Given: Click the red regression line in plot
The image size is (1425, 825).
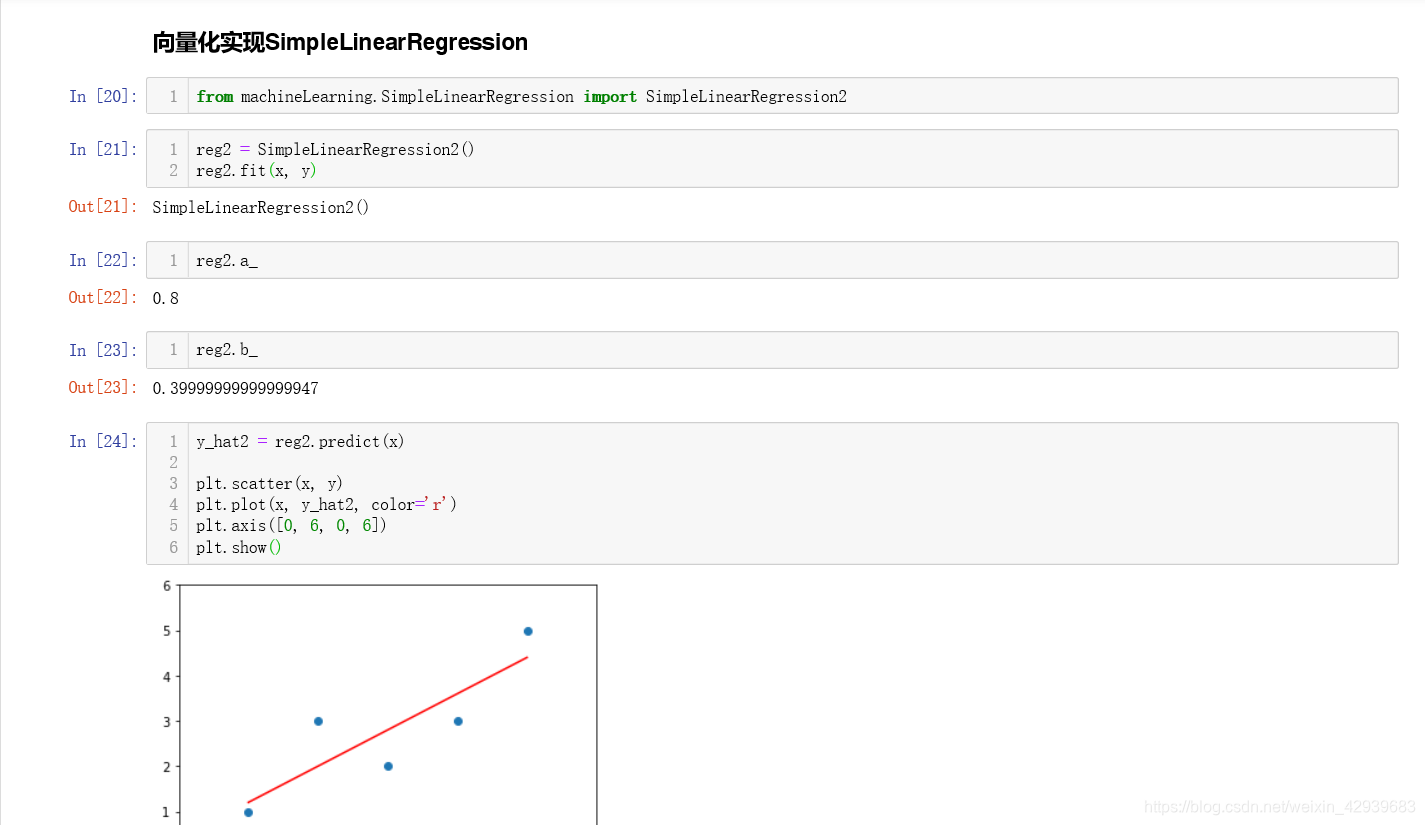Looking at the screenshot, I should 388,729.
